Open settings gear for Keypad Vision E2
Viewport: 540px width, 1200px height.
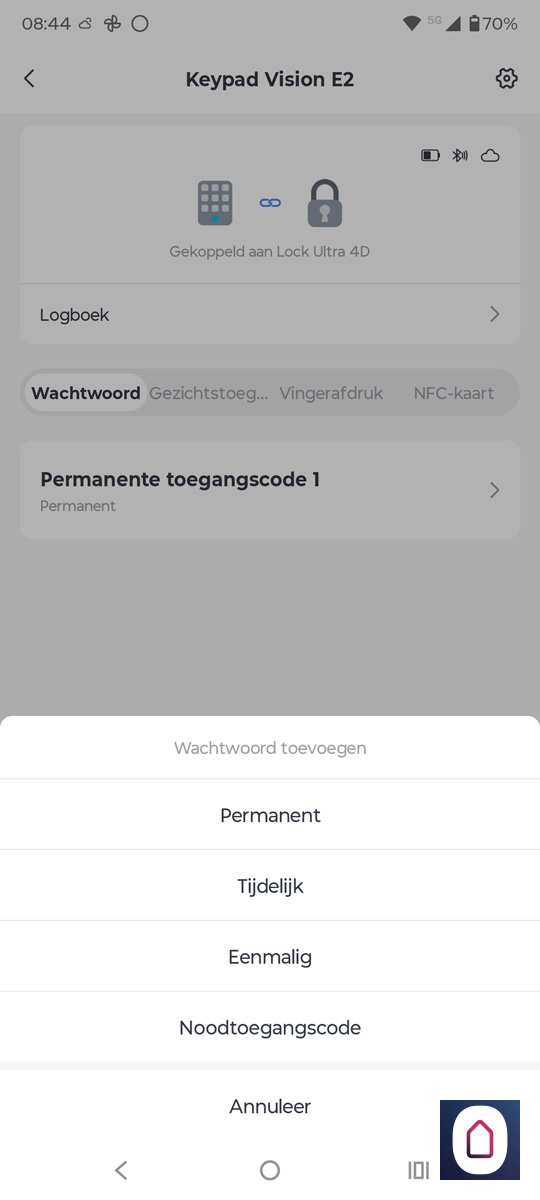click(x=507, y=79)
